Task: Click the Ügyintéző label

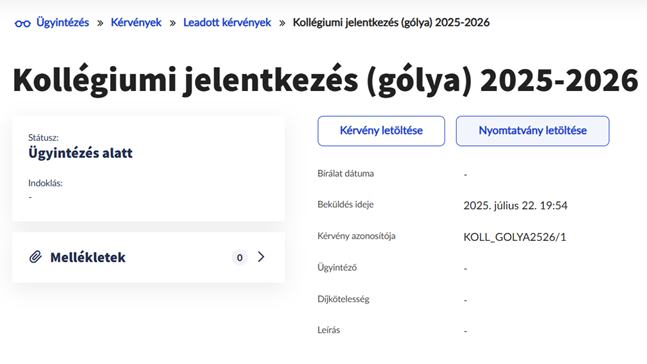Action: pos(337,267)
